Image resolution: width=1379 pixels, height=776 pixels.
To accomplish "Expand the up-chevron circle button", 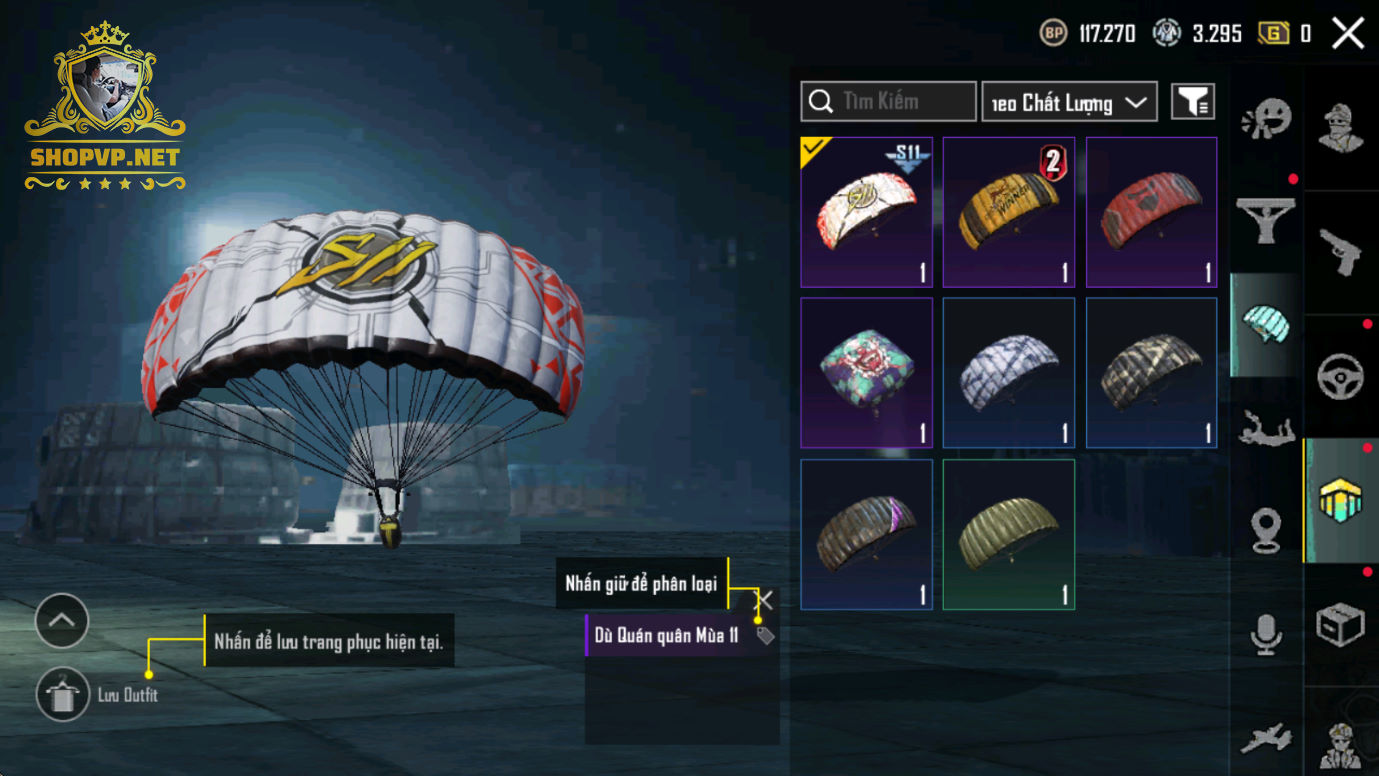I will point(62,621).
